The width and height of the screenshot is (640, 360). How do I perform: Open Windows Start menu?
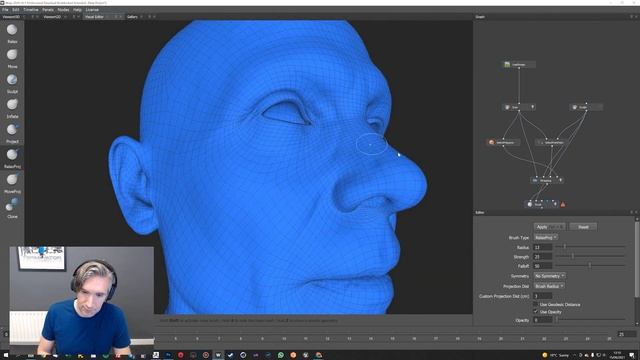click(6, 356)
